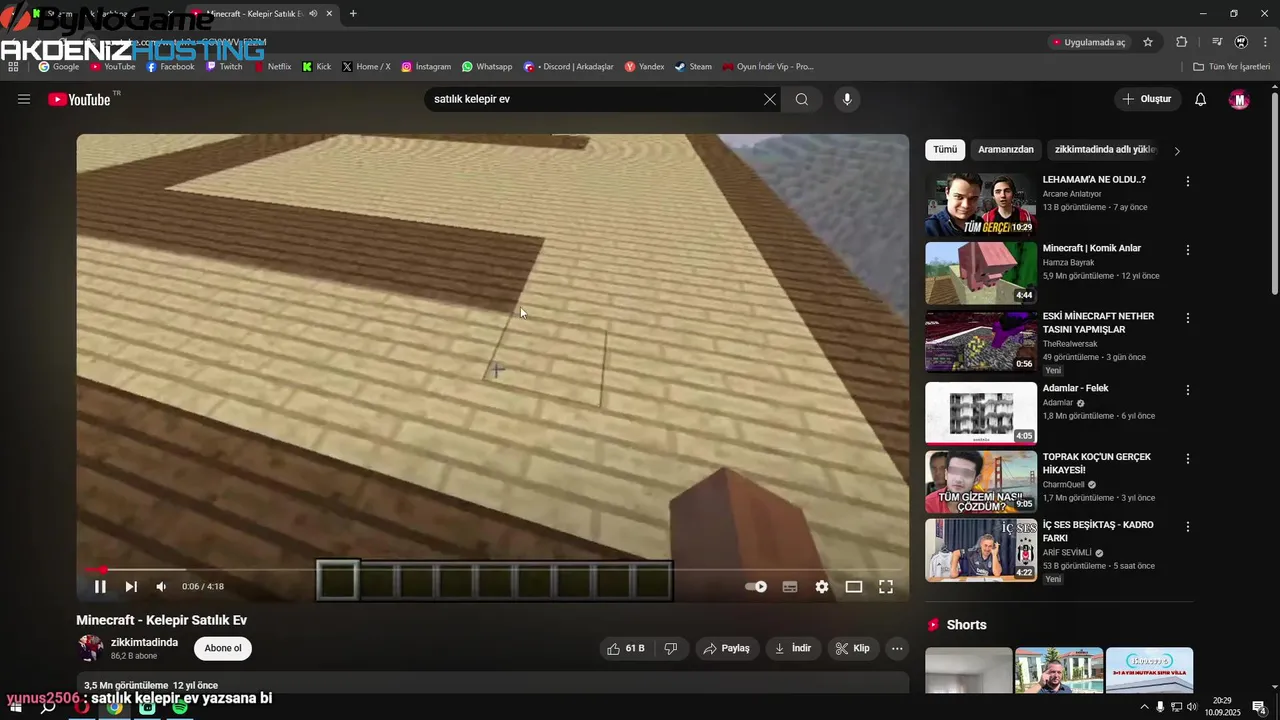Click the Uygulamada aç button

[x=1088, y=42]
